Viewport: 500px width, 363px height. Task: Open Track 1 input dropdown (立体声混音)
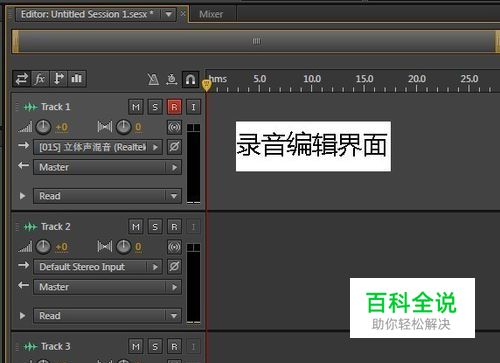[x=98, y=147]
